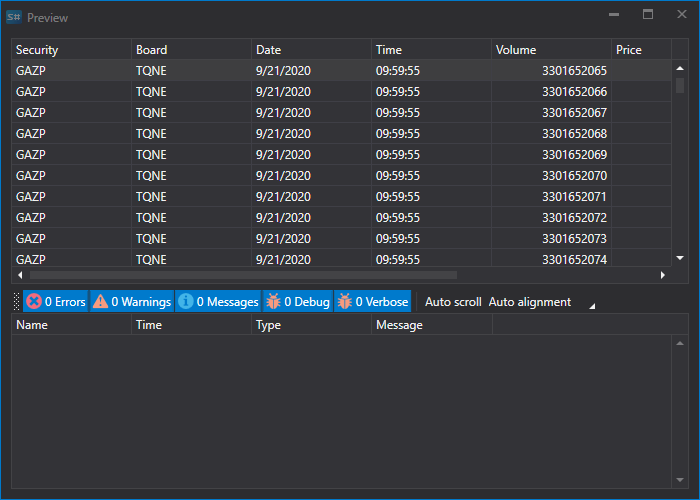Image resolution: width=700 pixels, height=500 pixels.
Task: Toggle Auto scroll option
Action: tap(453, 302)
